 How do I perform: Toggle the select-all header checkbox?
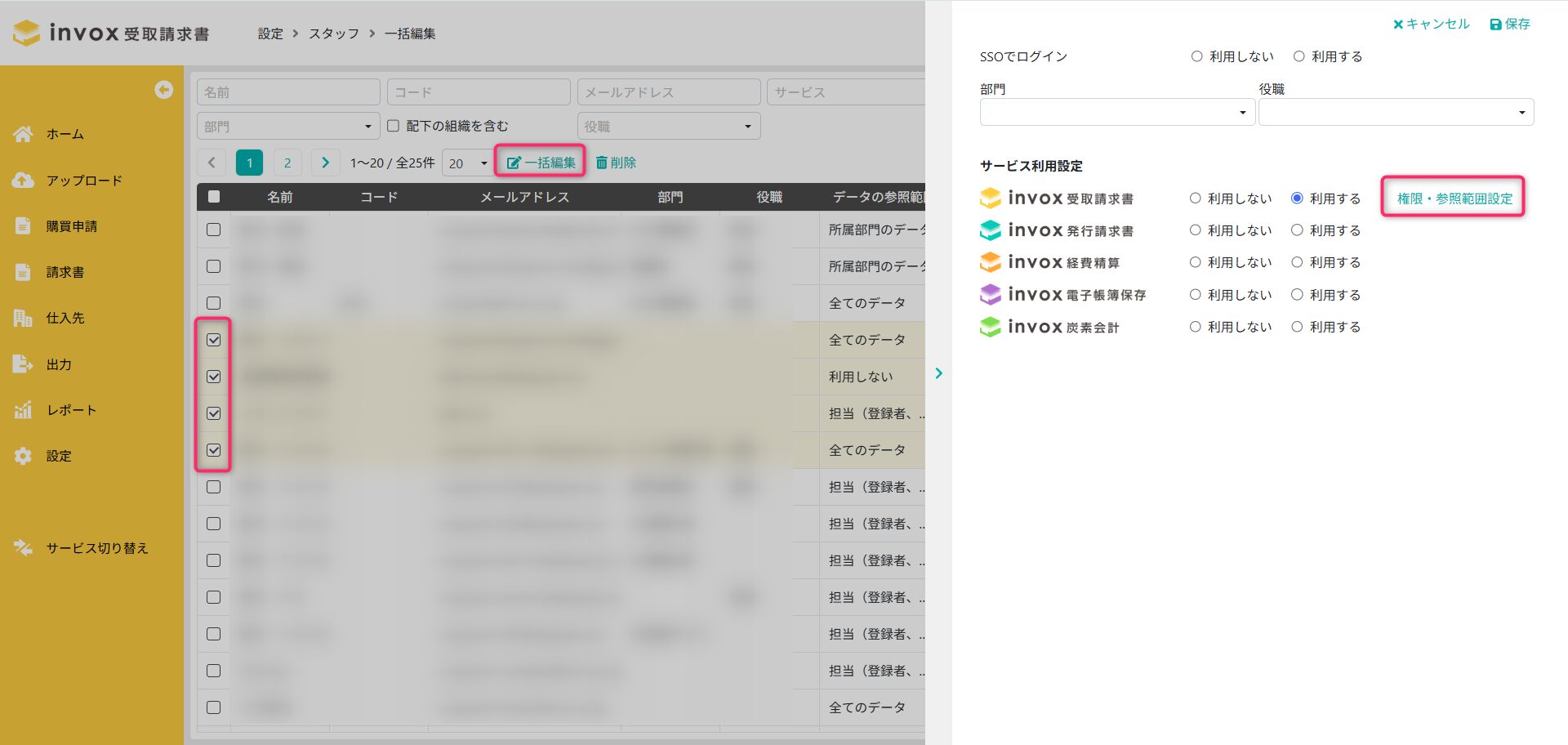tap(214, 196)
